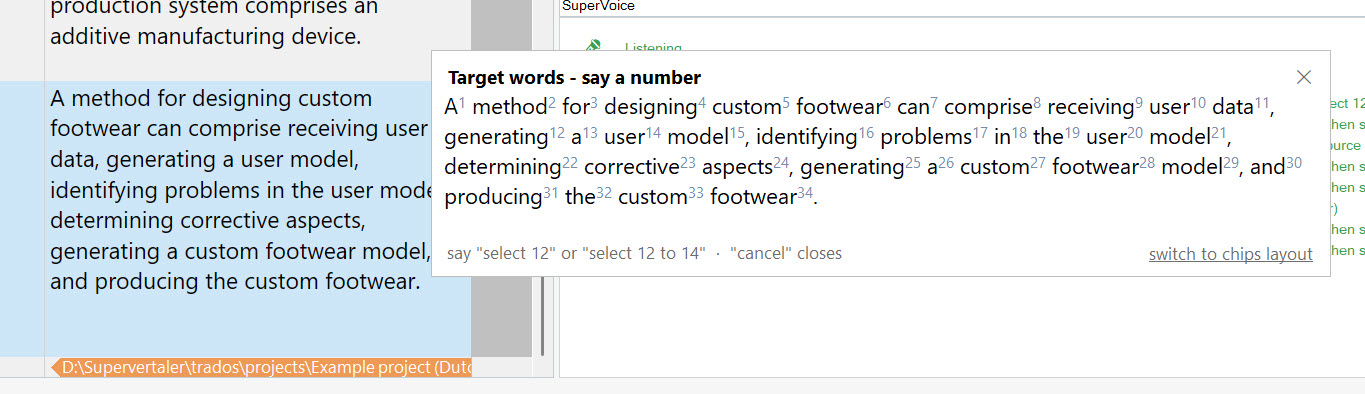Select target word 'and' numbered 30
Screen dimensions: 1365x394
click(1266, 167)
